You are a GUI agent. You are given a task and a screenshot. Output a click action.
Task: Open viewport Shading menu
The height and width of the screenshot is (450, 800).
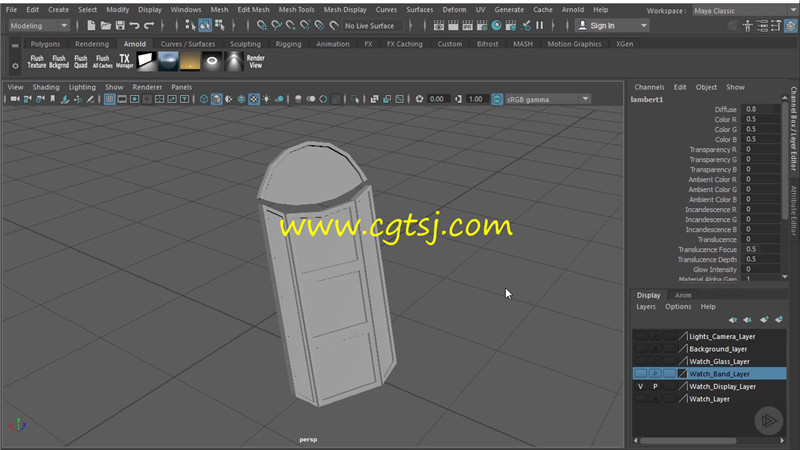(46, 87)
